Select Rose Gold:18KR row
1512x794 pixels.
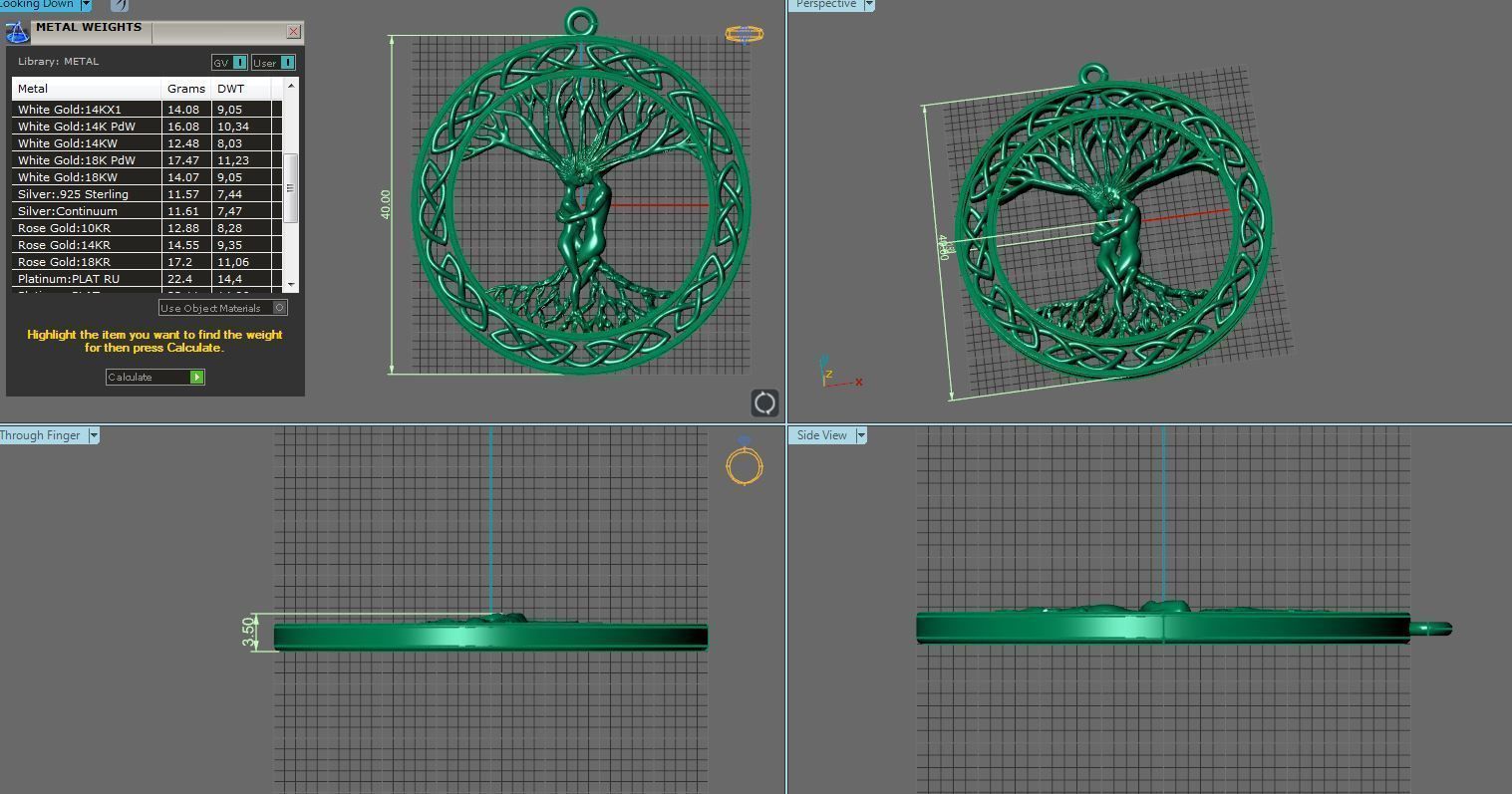coord(147,262)
